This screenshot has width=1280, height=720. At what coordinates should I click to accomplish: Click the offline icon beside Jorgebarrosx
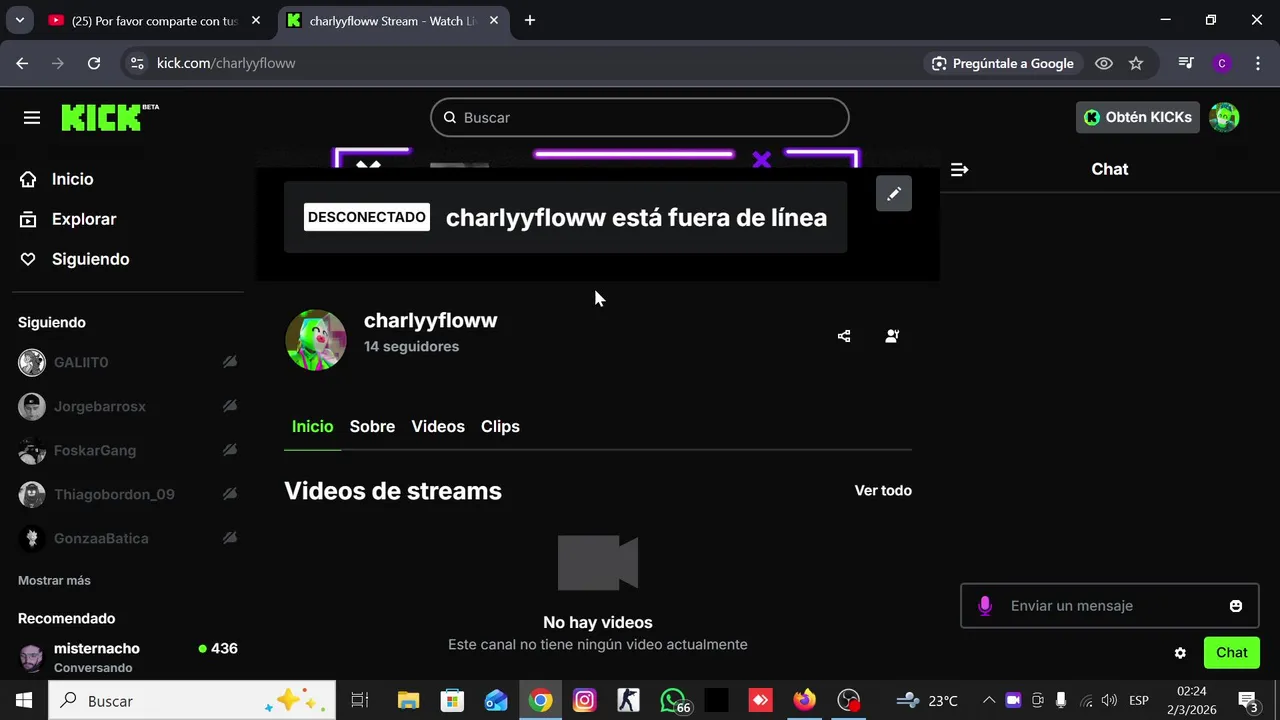230,406
